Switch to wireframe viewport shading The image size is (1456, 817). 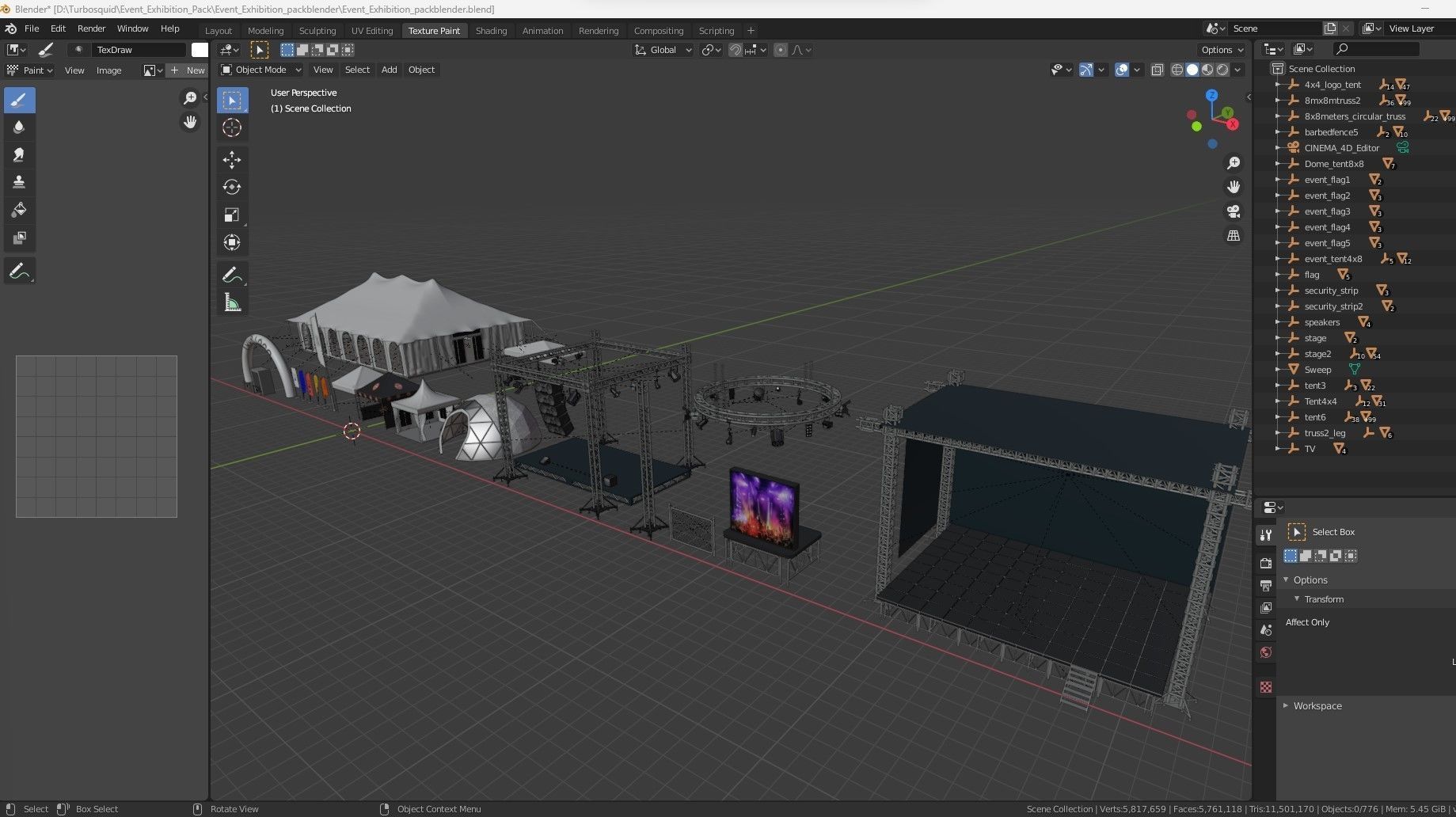[x=1177, y=70]
